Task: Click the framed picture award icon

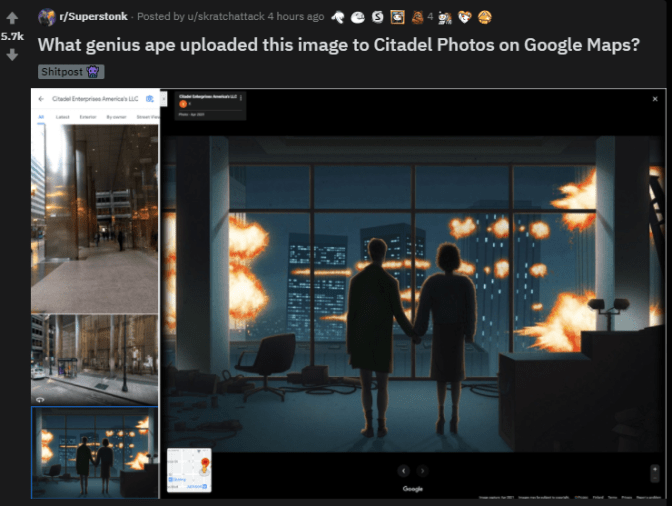Action: (x=397, y=17)
